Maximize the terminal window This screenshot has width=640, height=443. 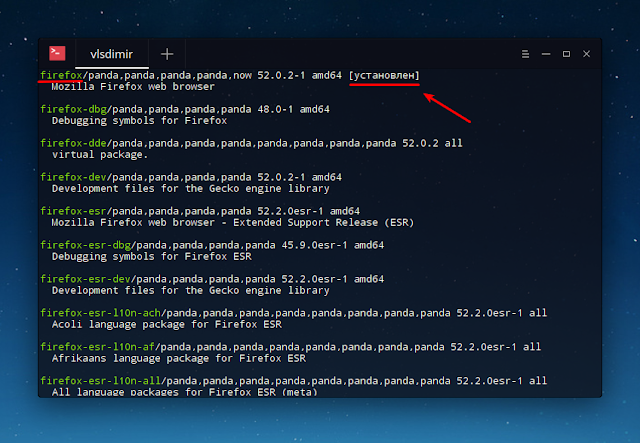click(x=566, y=54)
